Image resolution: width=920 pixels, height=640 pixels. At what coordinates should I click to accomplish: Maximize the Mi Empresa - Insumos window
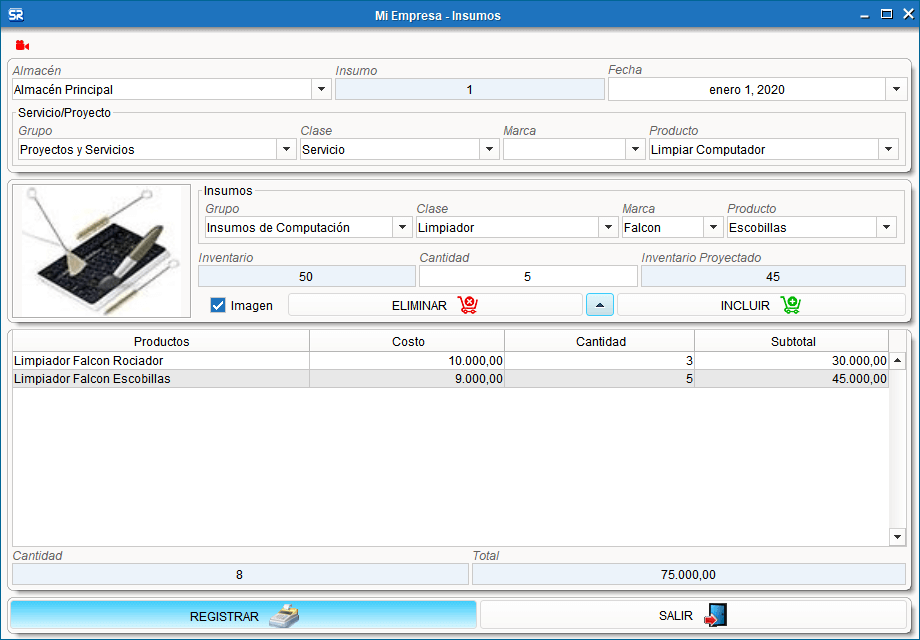click(887, 14)
